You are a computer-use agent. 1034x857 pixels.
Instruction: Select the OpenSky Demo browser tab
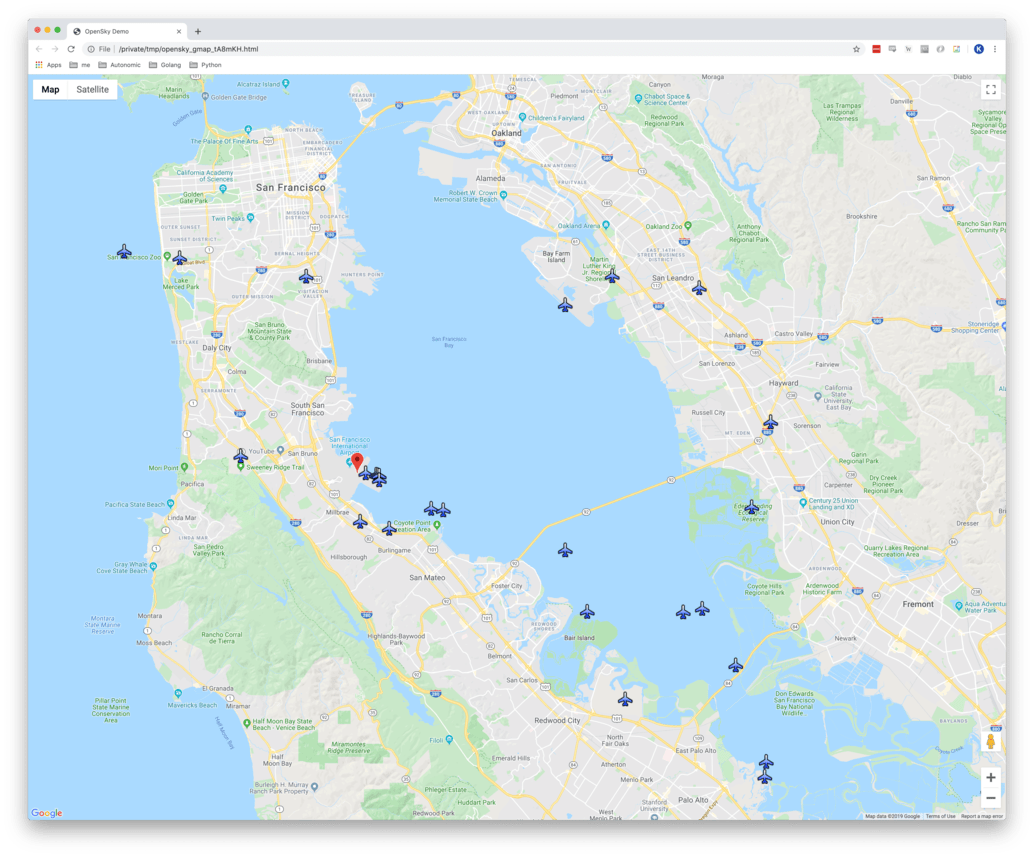tap(127, 31)
